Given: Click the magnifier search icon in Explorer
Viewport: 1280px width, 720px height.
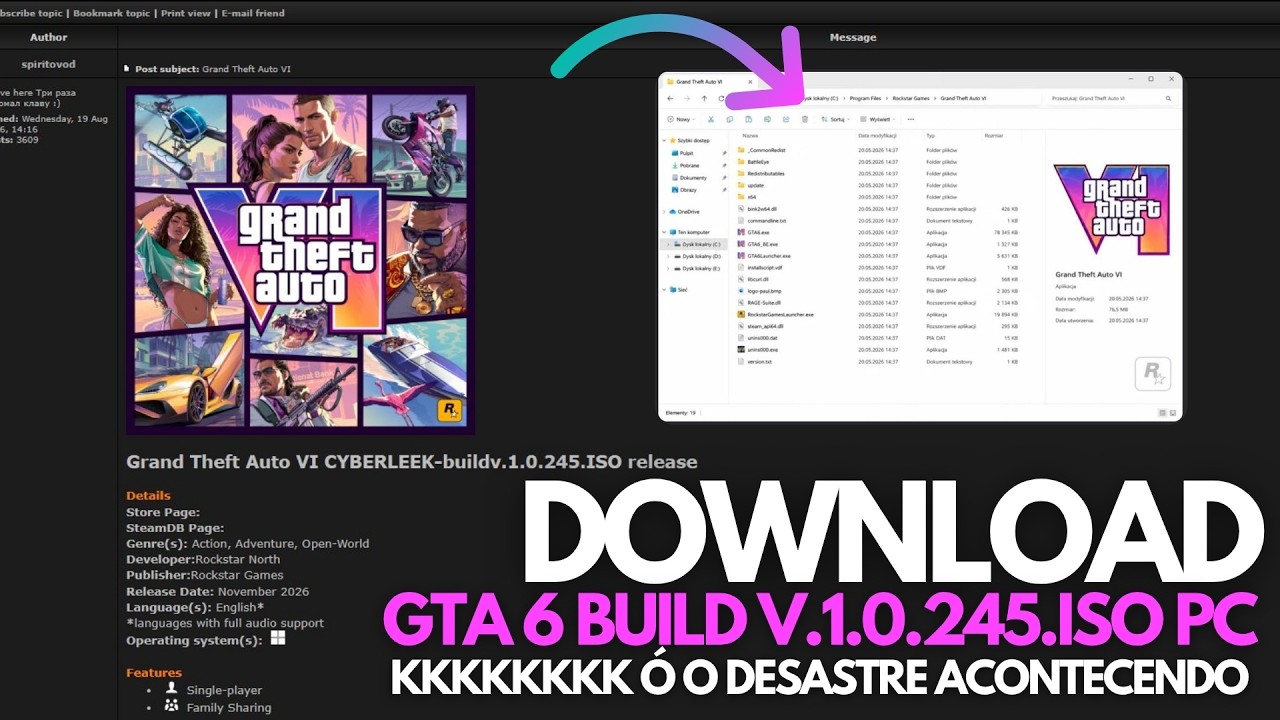Looking at the screenshot, I should [1168, 99].
